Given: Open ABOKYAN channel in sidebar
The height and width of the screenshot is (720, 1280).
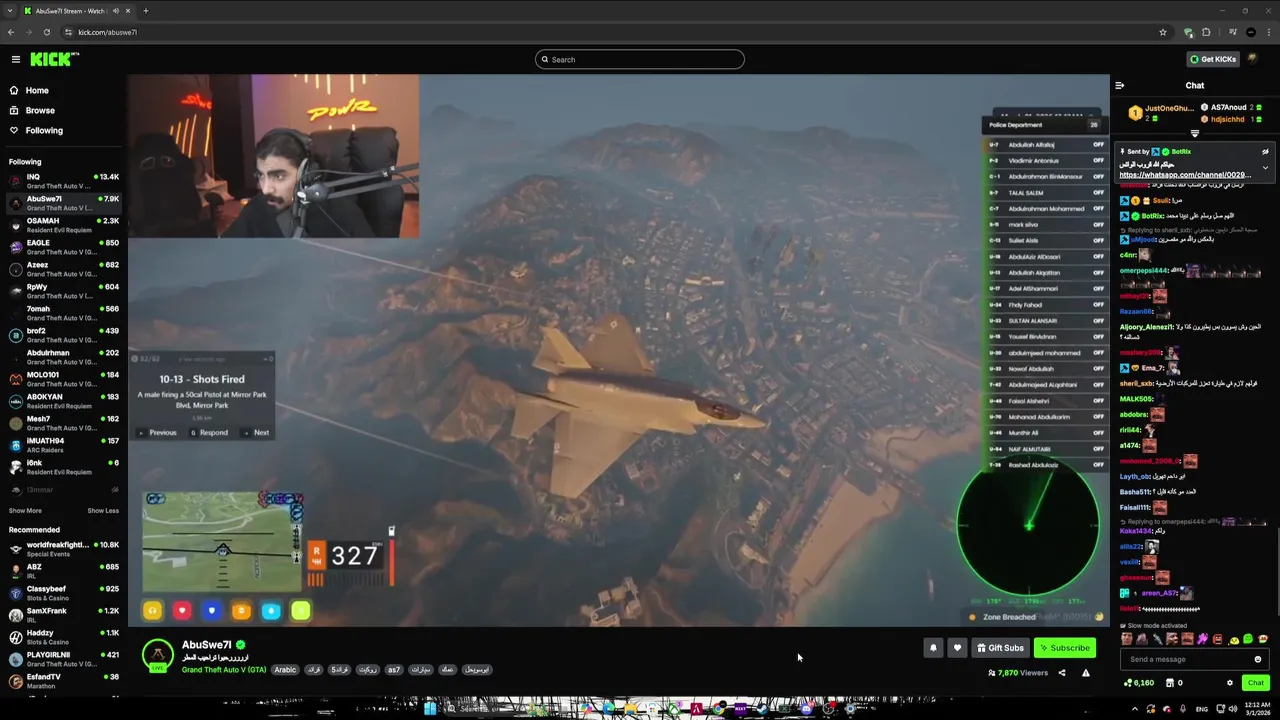Looking at the screenshot, I should click(x=63, y=401).
